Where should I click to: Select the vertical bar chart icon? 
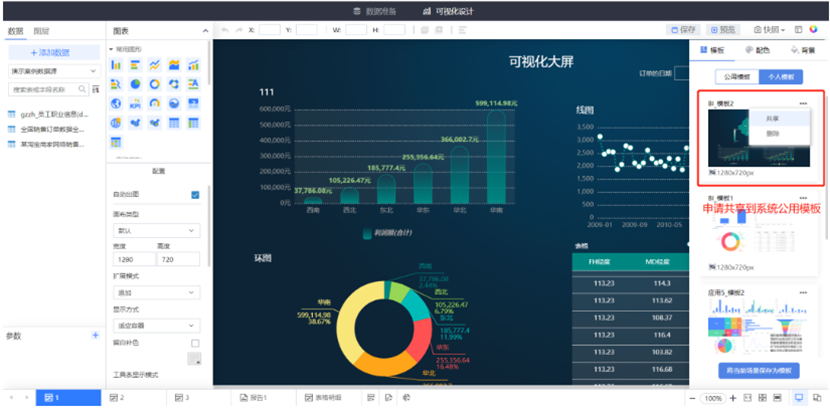click(x=116, y=65)
